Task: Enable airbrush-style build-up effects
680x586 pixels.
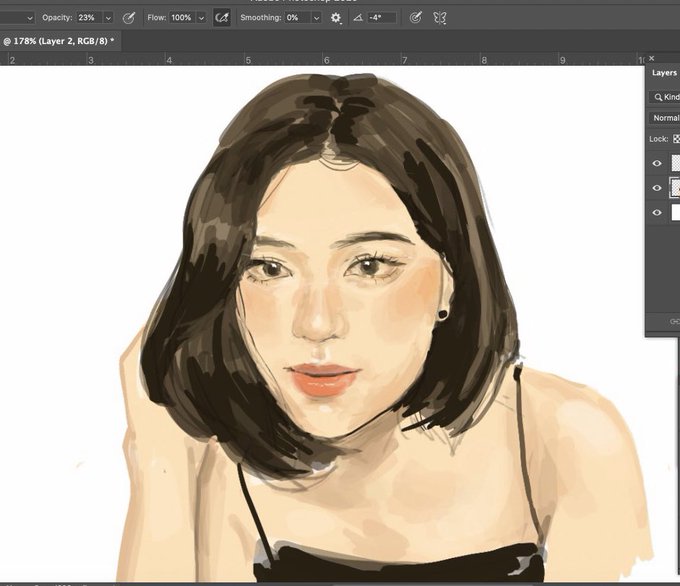Action: 221,18
